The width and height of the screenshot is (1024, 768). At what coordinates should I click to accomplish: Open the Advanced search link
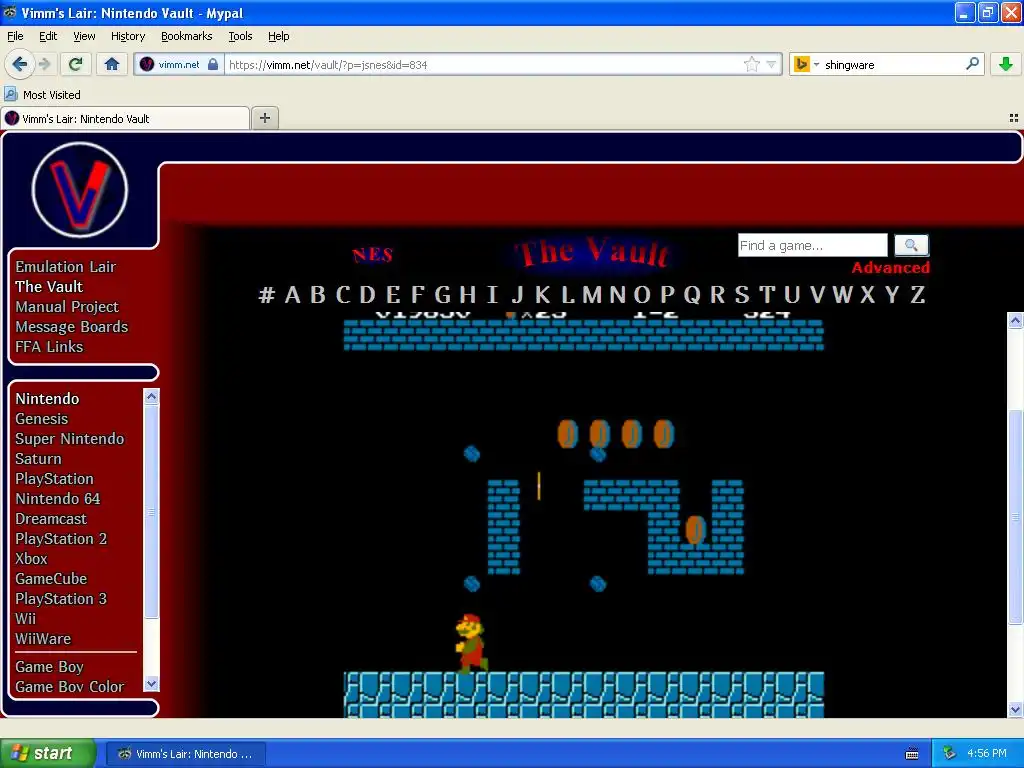tap(890, 268)
